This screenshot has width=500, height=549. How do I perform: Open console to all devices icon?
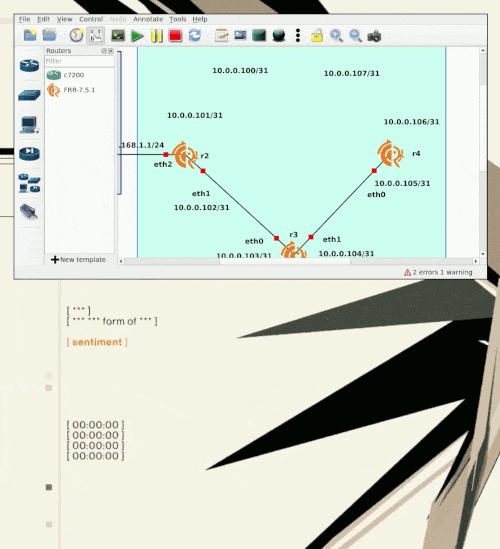tap(118, 36)
